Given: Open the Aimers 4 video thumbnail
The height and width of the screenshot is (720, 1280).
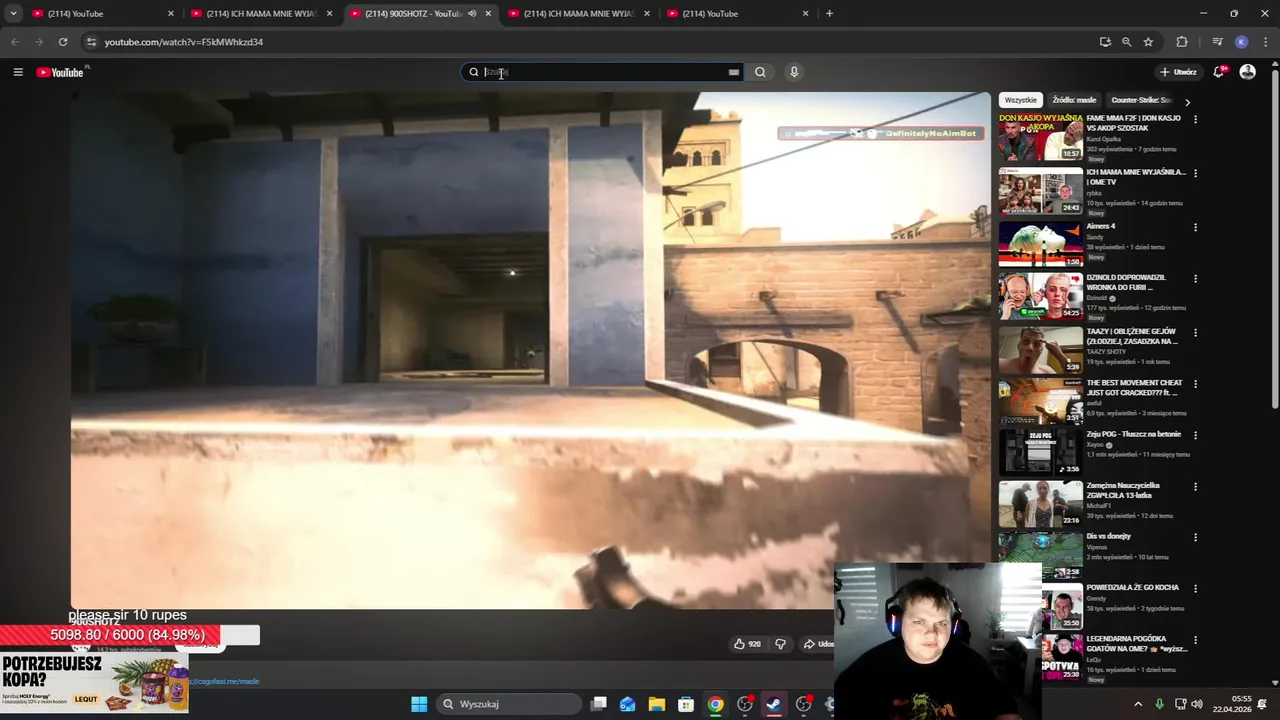Looking at the screenshot, I should coord(1041,243).
